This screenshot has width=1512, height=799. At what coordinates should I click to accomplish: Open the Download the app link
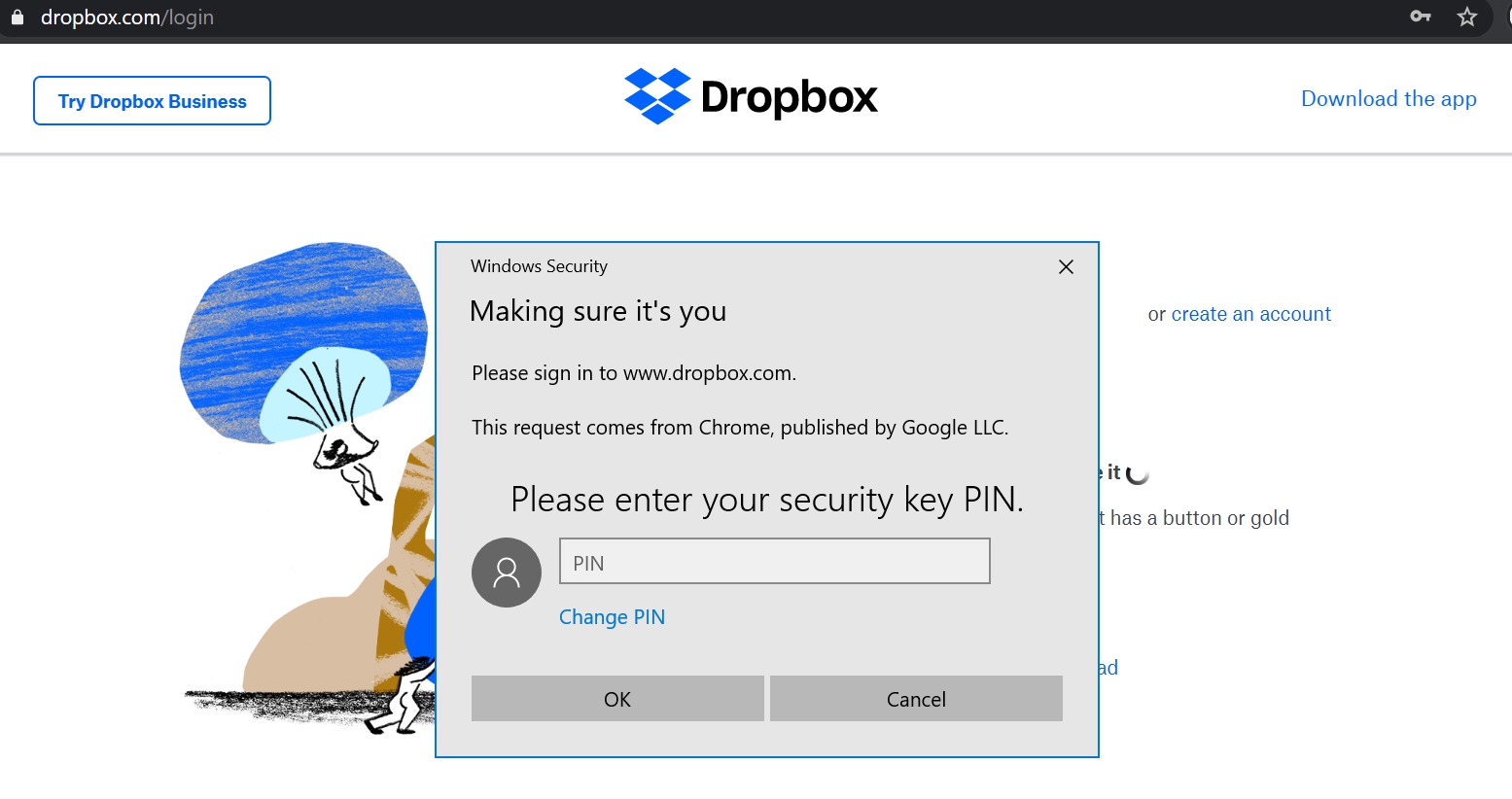[x=1389, y=99]
